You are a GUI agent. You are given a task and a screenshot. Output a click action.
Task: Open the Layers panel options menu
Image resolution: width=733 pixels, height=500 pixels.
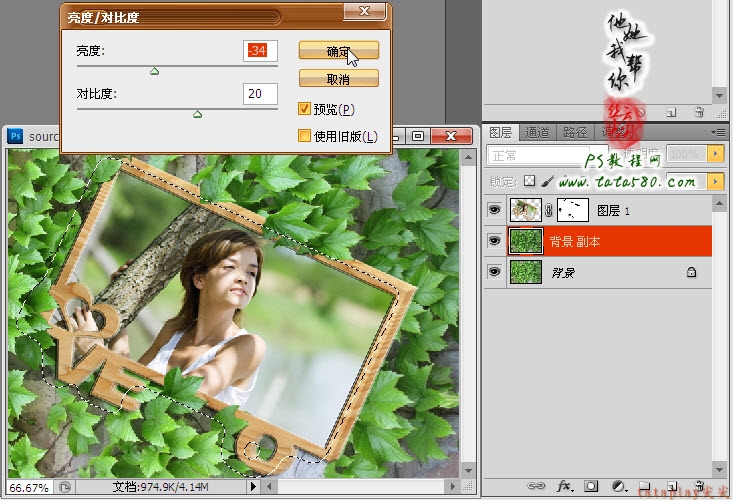click(719, 133)
